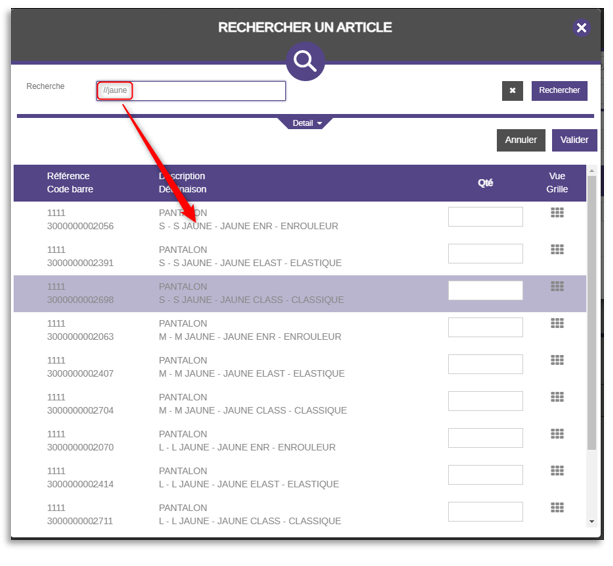Open grid view for barcode 3000000002407
613x566 pixels.
pos(557,360)
